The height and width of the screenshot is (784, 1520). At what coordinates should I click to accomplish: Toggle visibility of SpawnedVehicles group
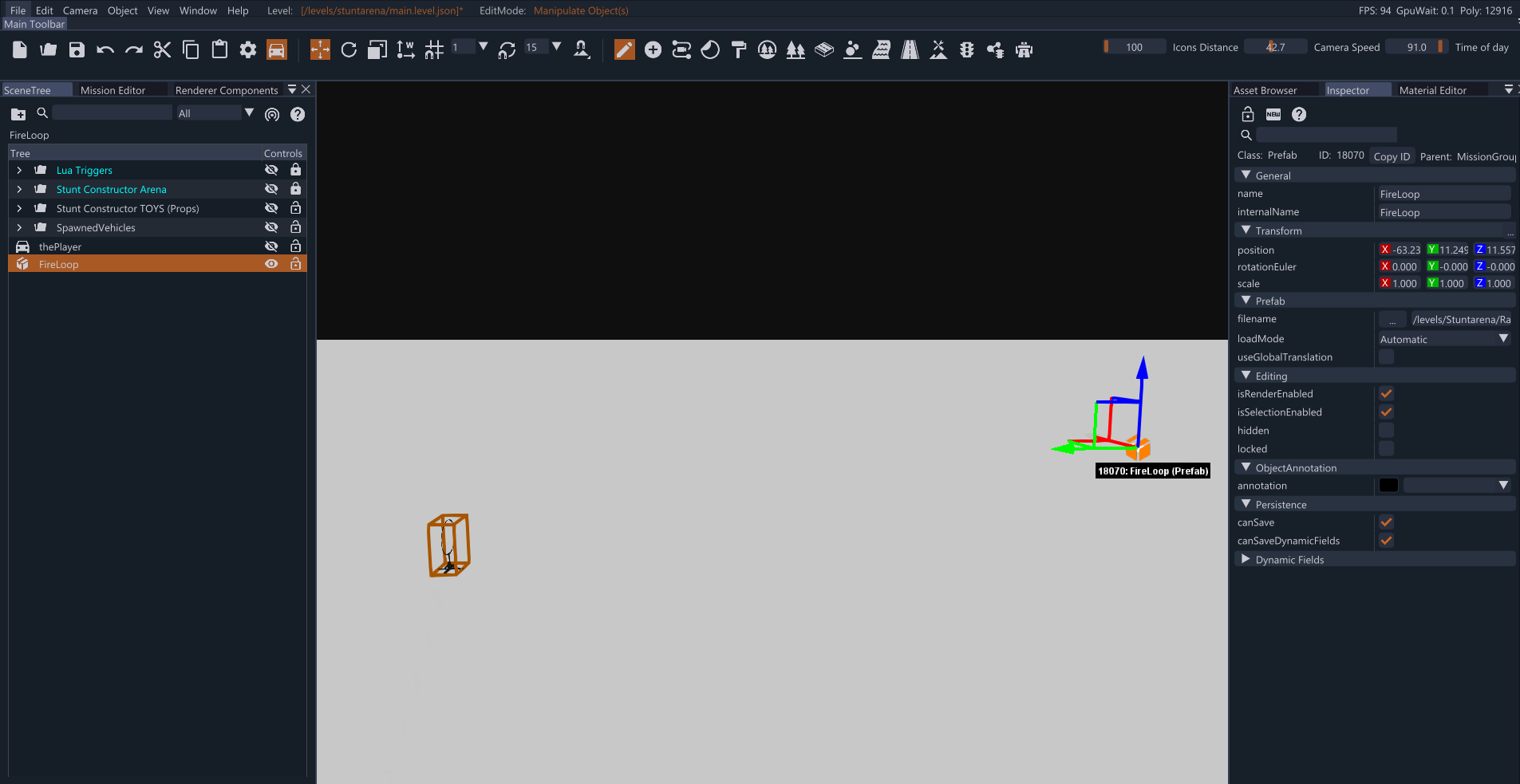pos(271,227)
